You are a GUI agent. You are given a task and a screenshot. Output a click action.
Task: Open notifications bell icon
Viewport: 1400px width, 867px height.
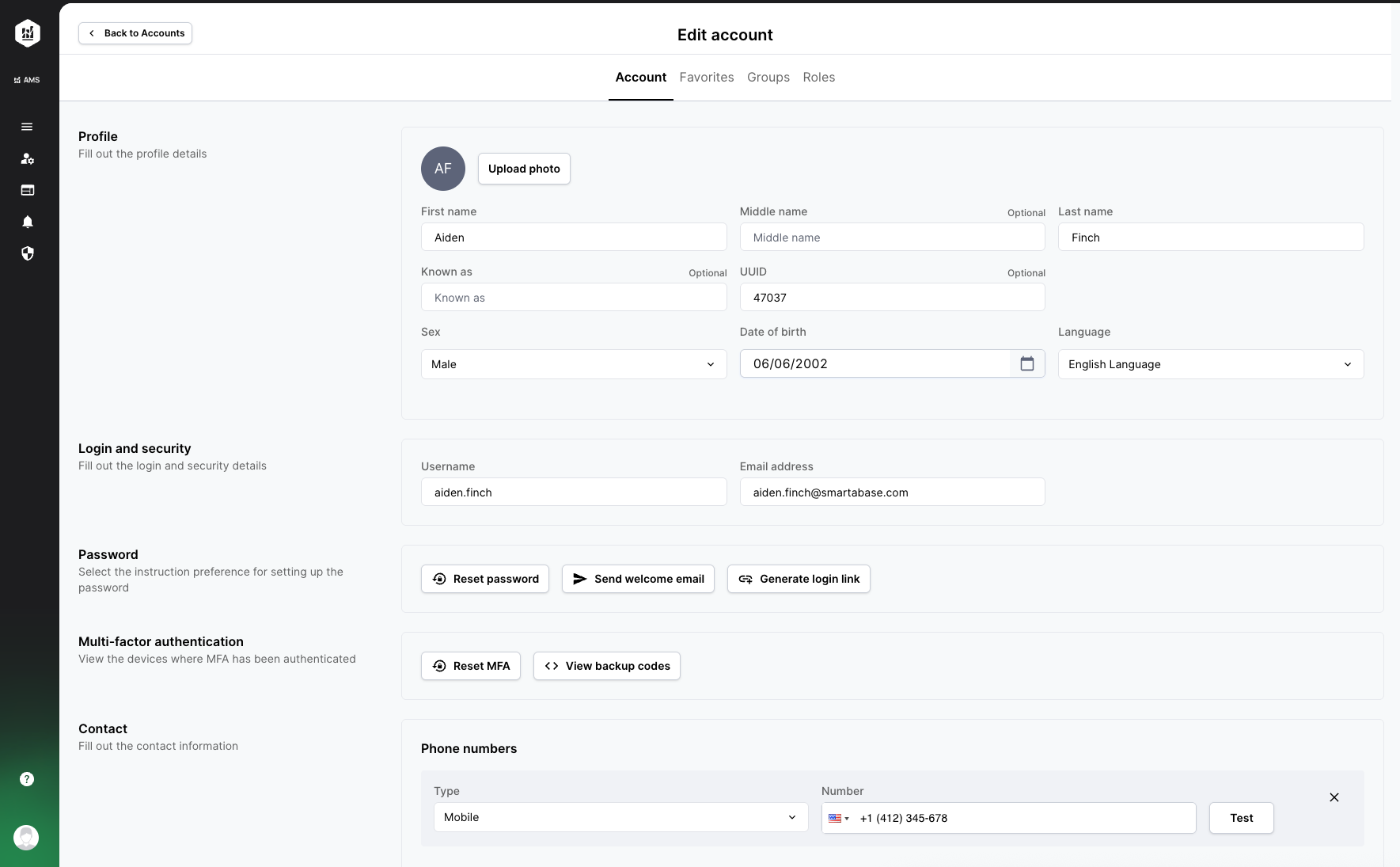27,222
